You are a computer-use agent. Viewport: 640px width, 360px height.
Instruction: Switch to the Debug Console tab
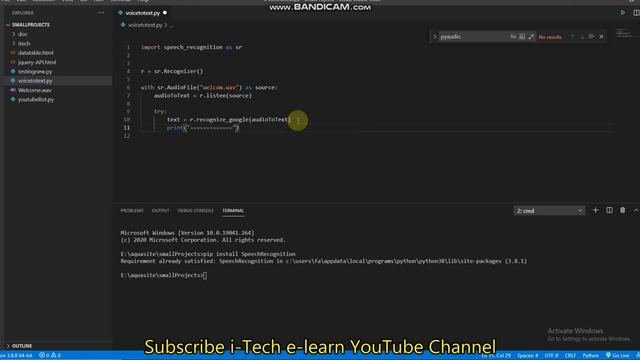click(x=196, y=211)
